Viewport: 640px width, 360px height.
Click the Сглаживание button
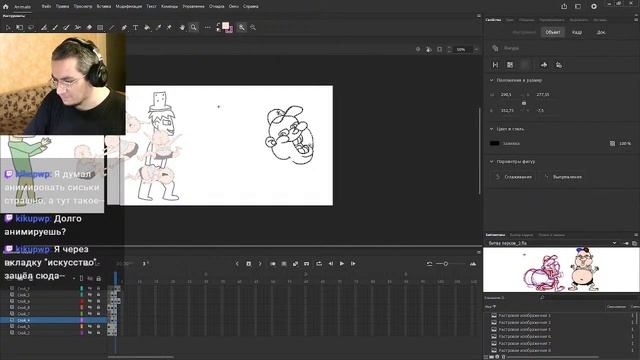click(x=513, y=177)
